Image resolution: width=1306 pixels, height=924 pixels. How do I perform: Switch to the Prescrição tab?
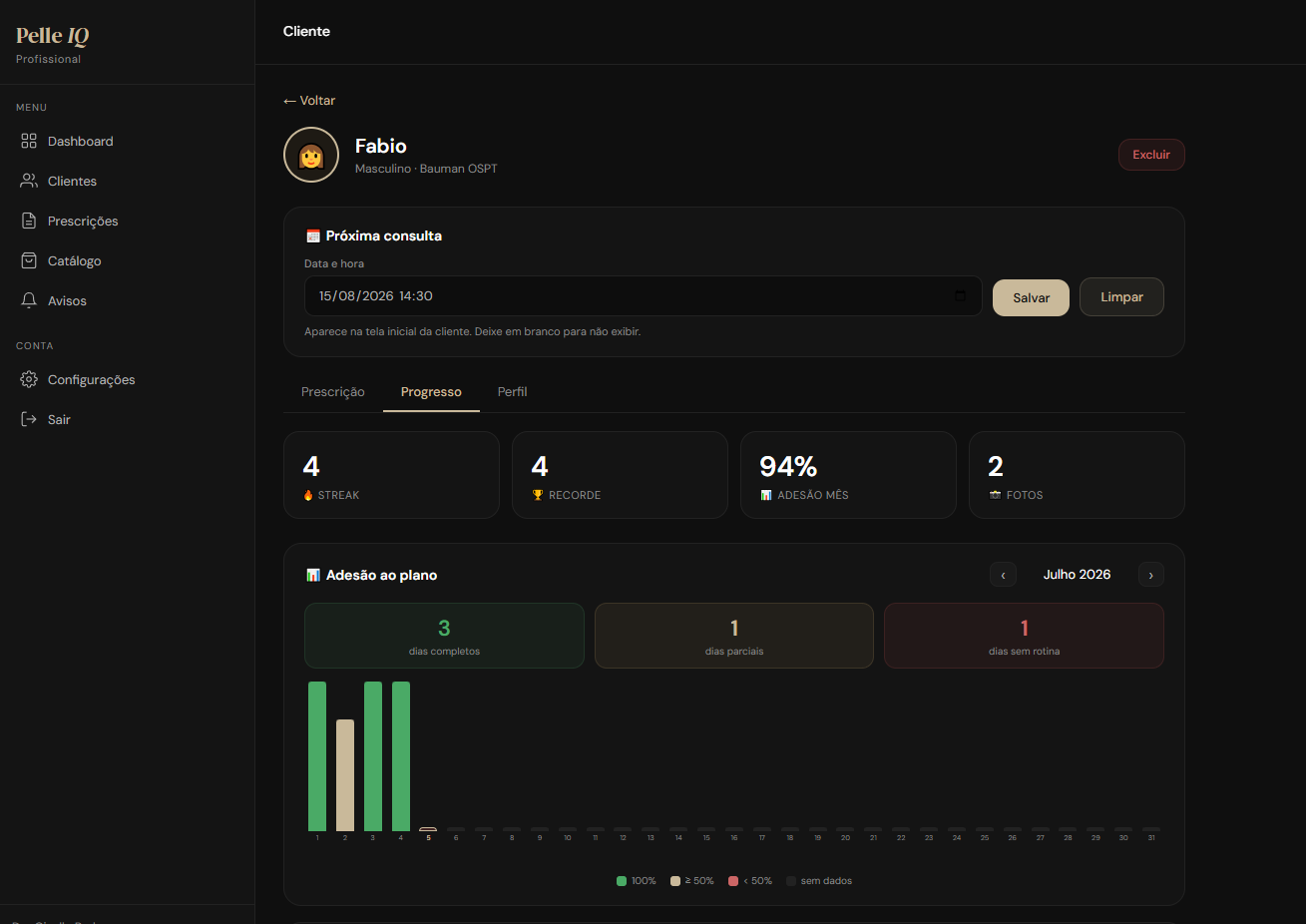coord(333,392)
